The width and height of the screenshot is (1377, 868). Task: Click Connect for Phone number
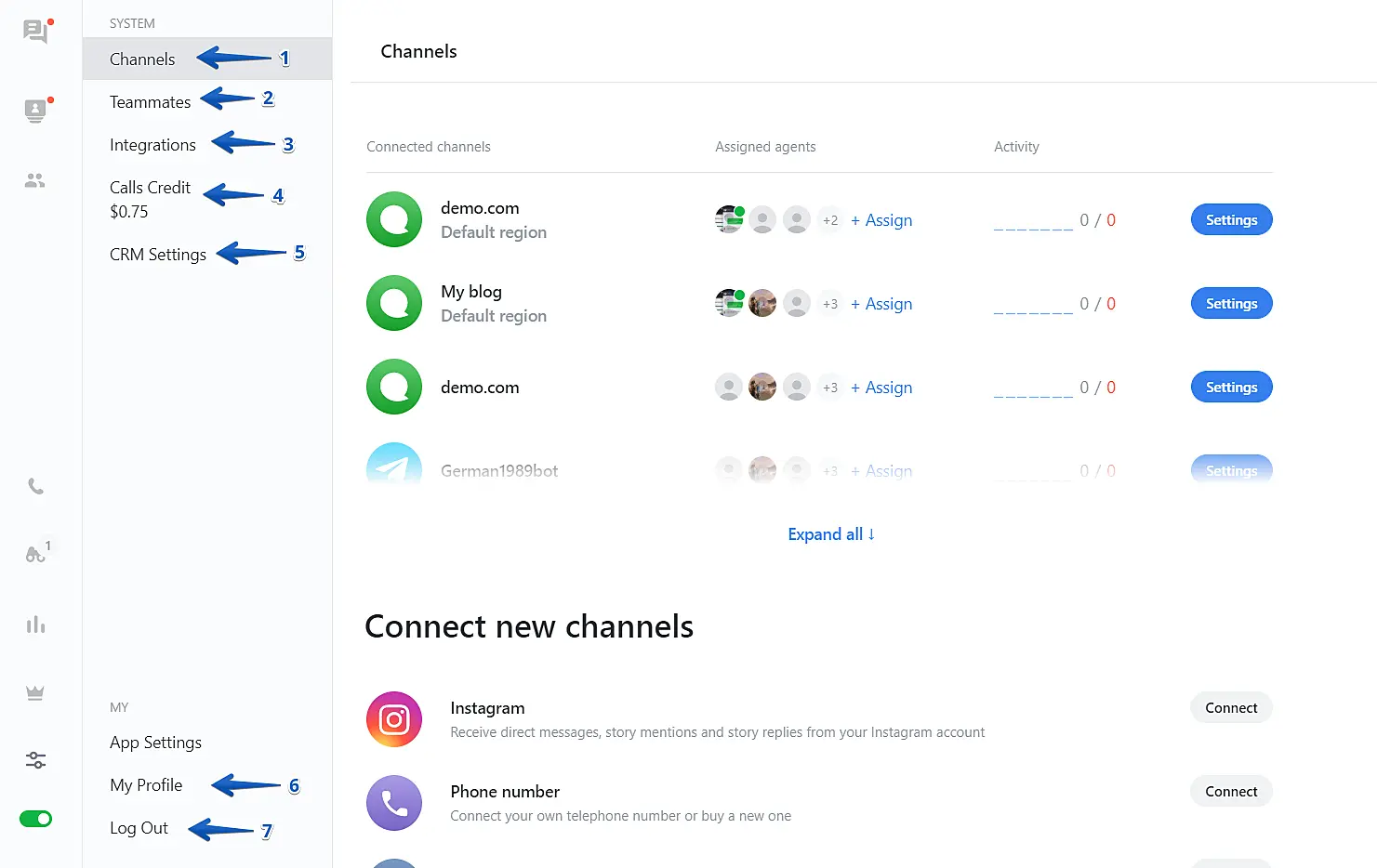tap(1231, 792)
